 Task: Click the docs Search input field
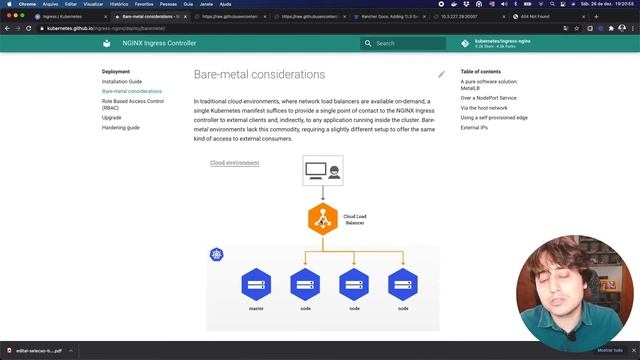(403, 43)
